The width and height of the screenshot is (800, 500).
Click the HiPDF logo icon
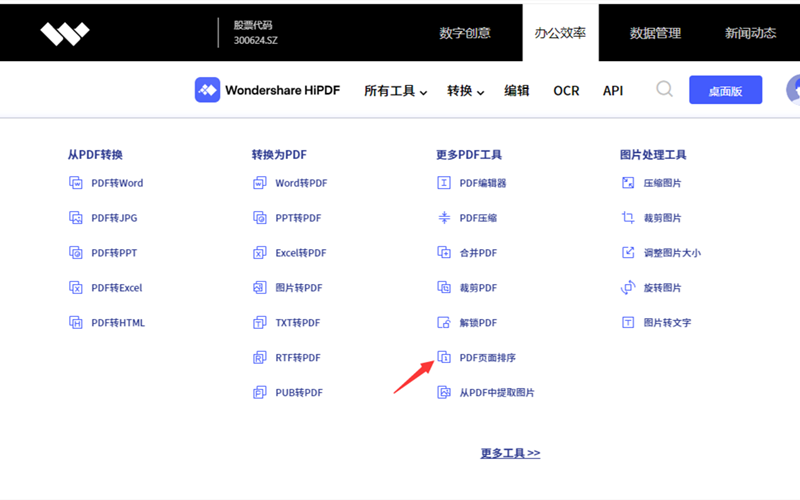[207, 90]
